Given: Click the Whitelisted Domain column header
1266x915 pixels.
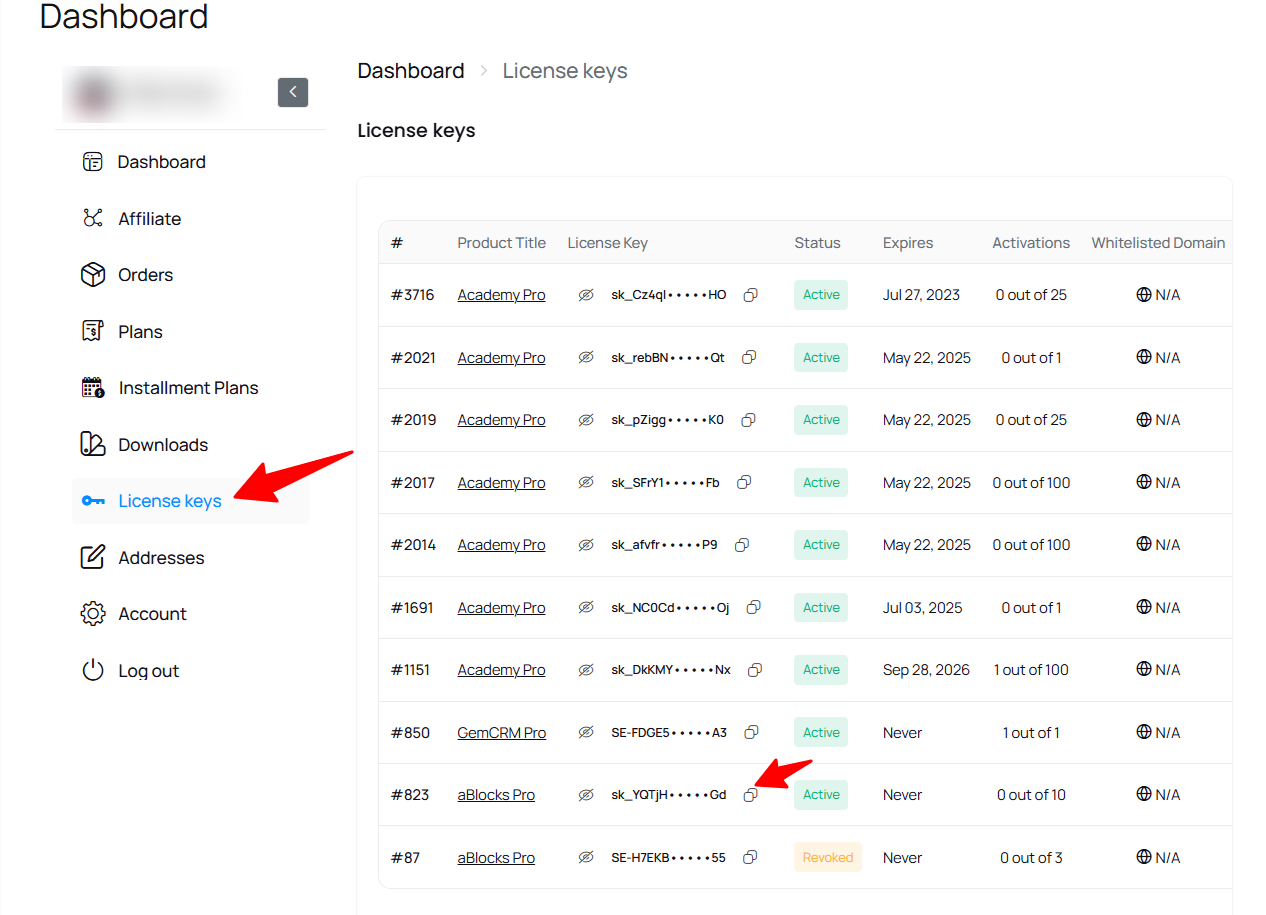Looking at the screenshot, I should [1158, 243].
